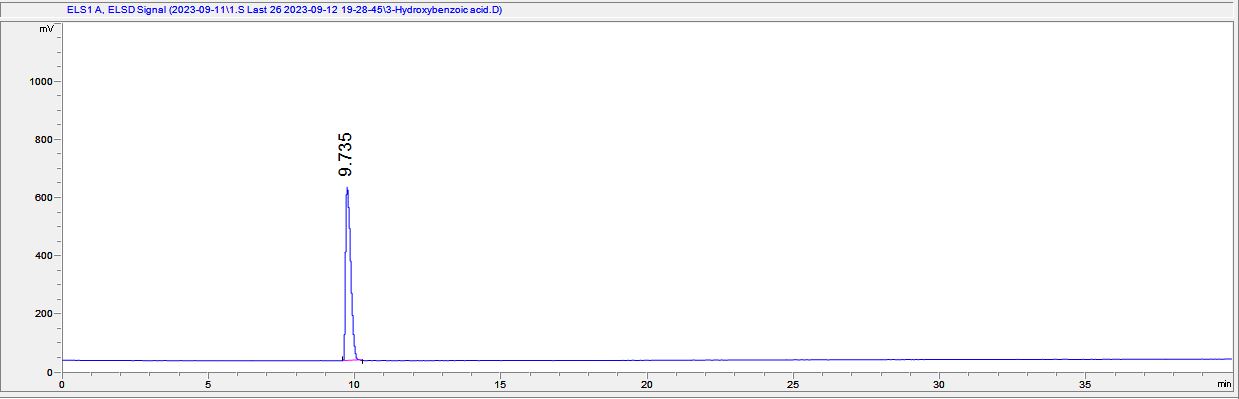Select the 10 minute tick on x-axis
The height and width of the screenshot is (399, 1239).
click(x=354, y=384)
